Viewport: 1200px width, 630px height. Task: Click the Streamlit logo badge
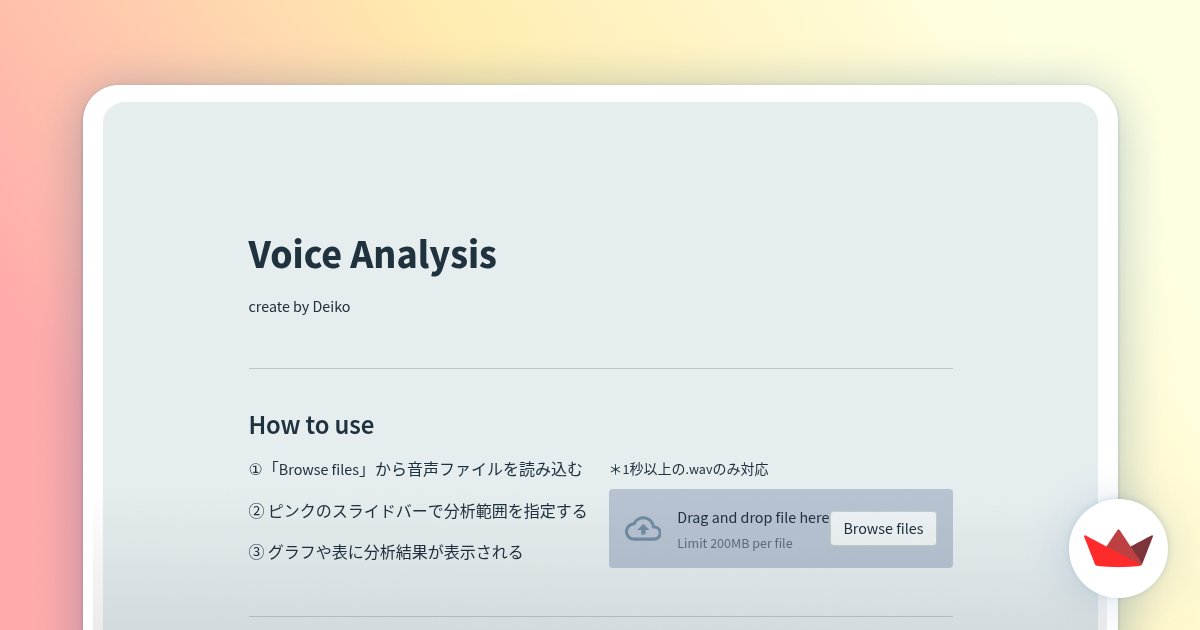(1118, 548)
